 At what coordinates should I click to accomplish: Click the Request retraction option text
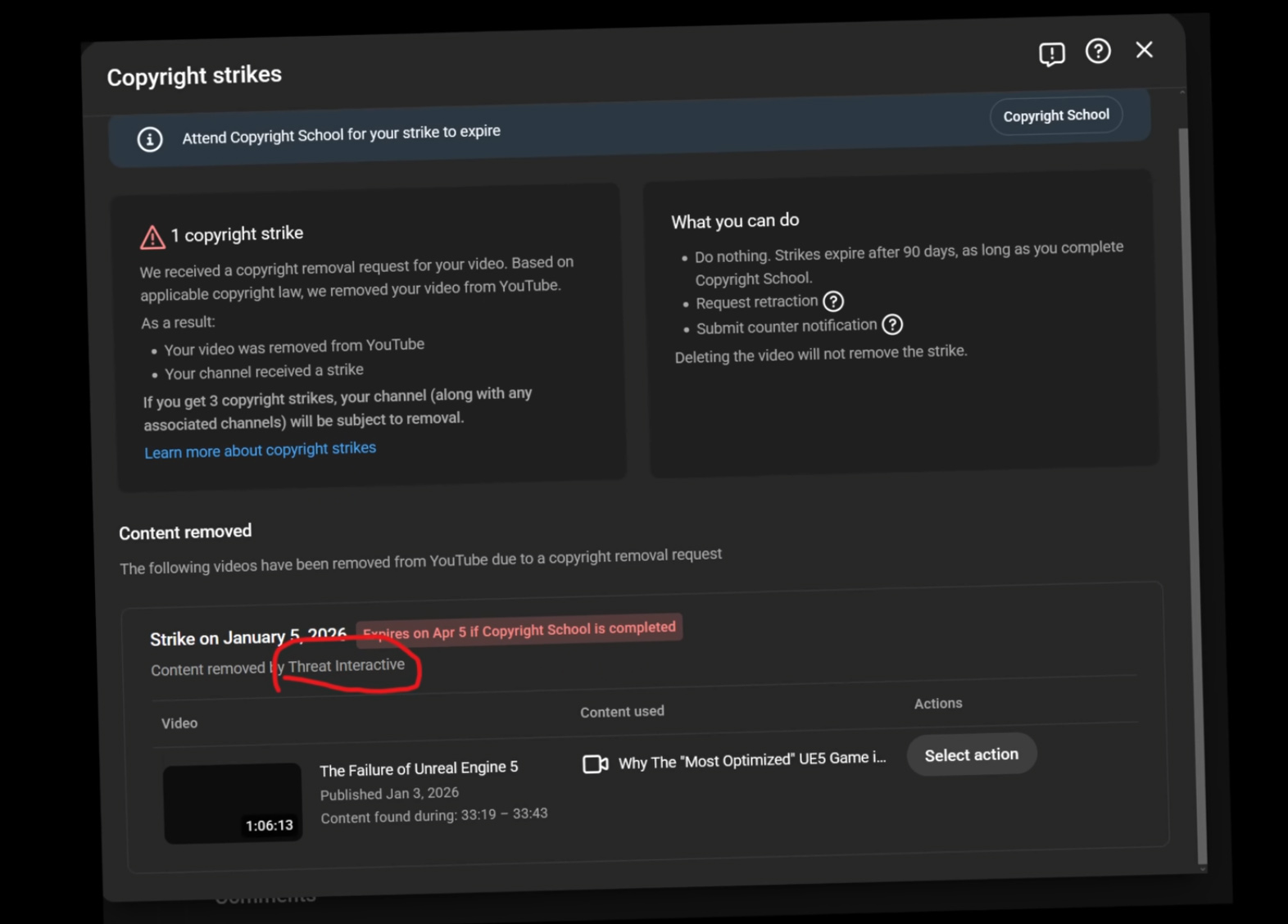[757, 302]
